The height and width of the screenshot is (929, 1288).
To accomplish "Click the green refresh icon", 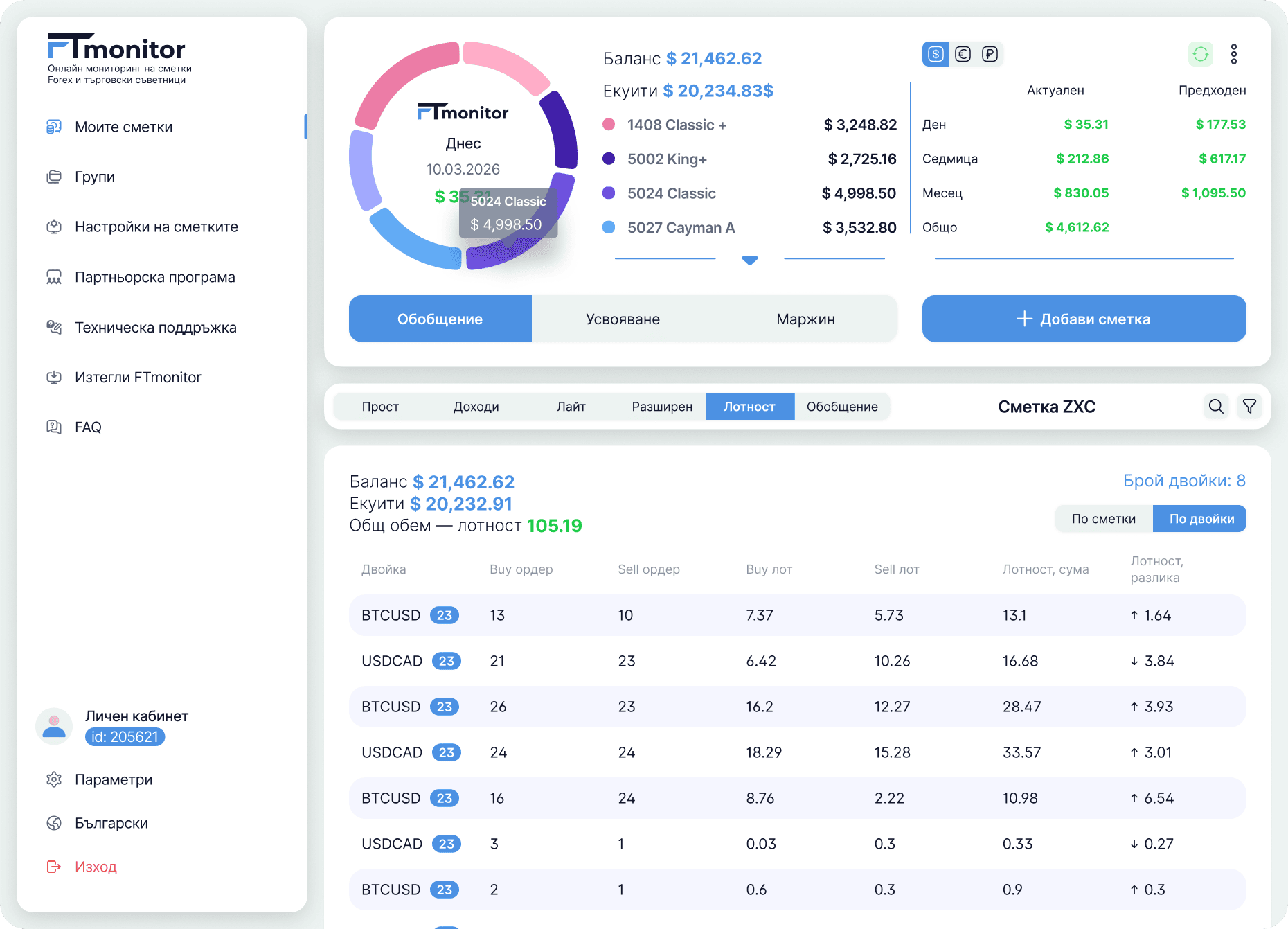I will [x=1201, y=54].
